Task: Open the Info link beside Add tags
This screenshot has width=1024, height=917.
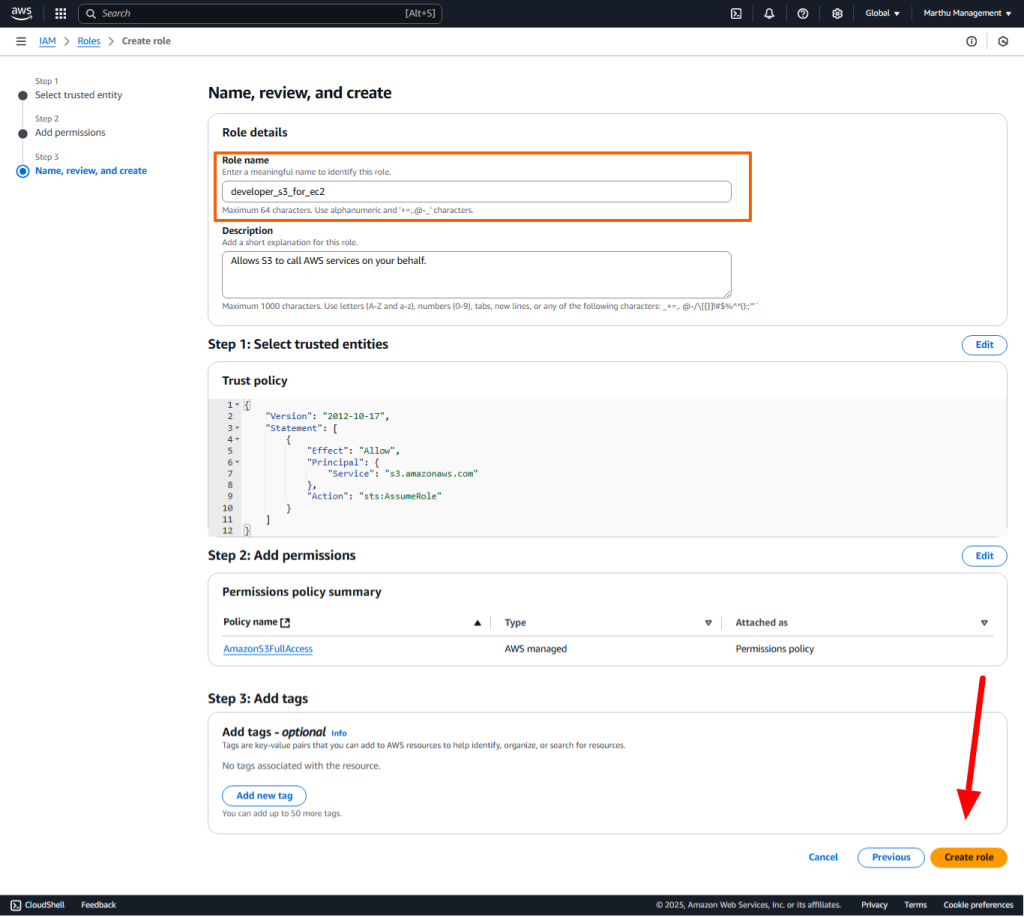Action: coord(339,733)
